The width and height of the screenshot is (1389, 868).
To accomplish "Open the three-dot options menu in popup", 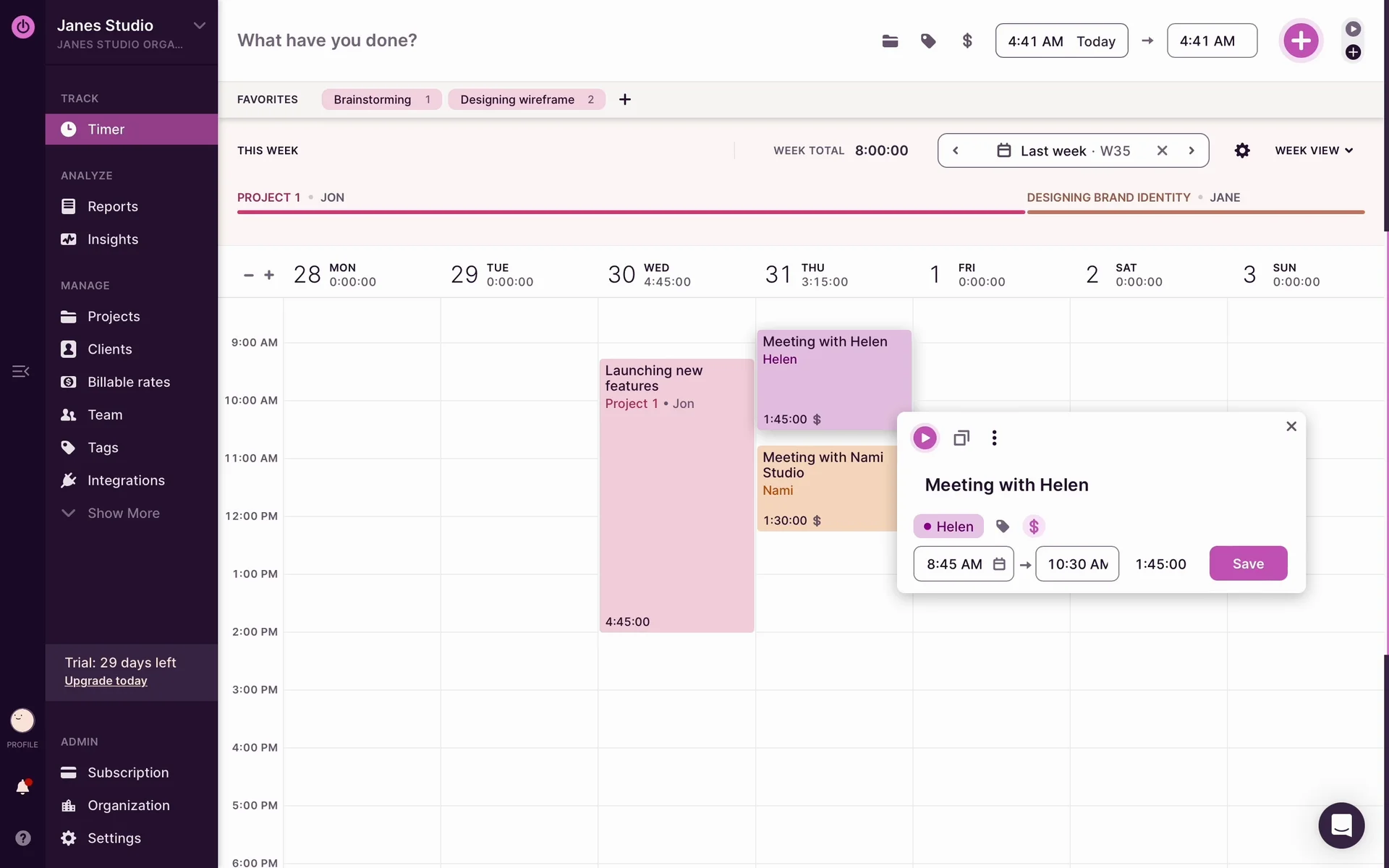I will (994, 438).
